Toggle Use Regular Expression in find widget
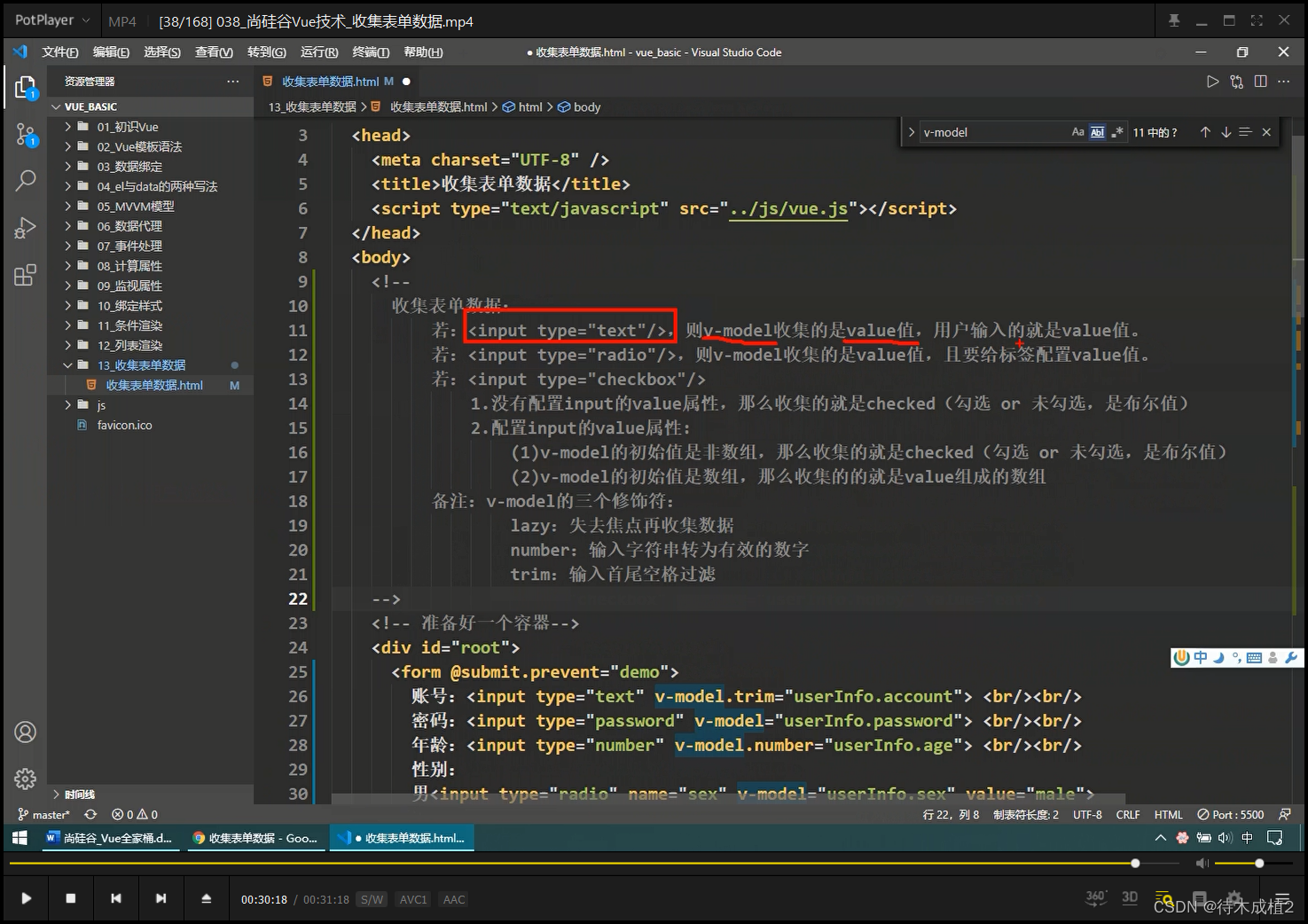 [1116, 132]
